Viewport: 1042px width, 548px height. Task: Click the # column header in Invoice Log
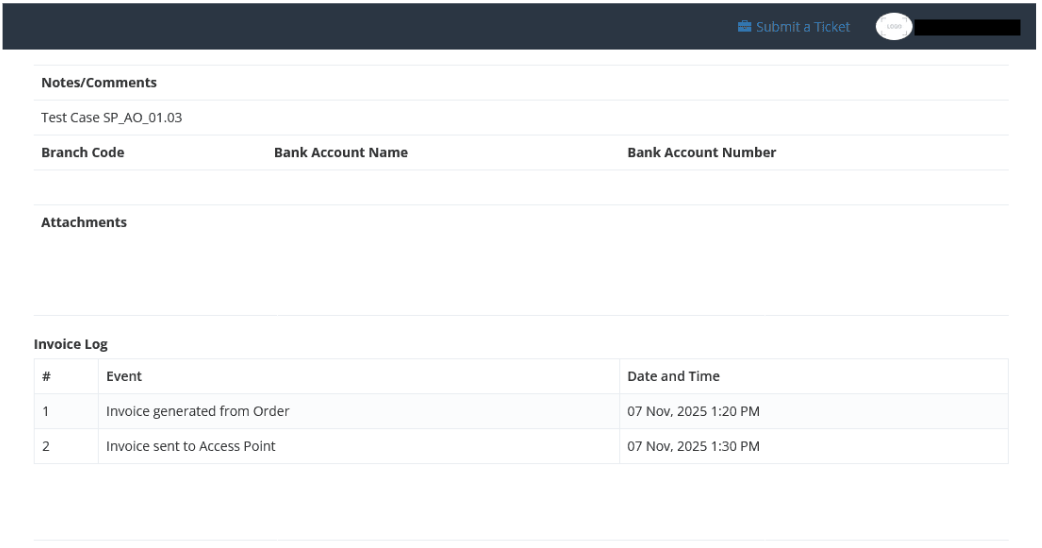point(46,377)
